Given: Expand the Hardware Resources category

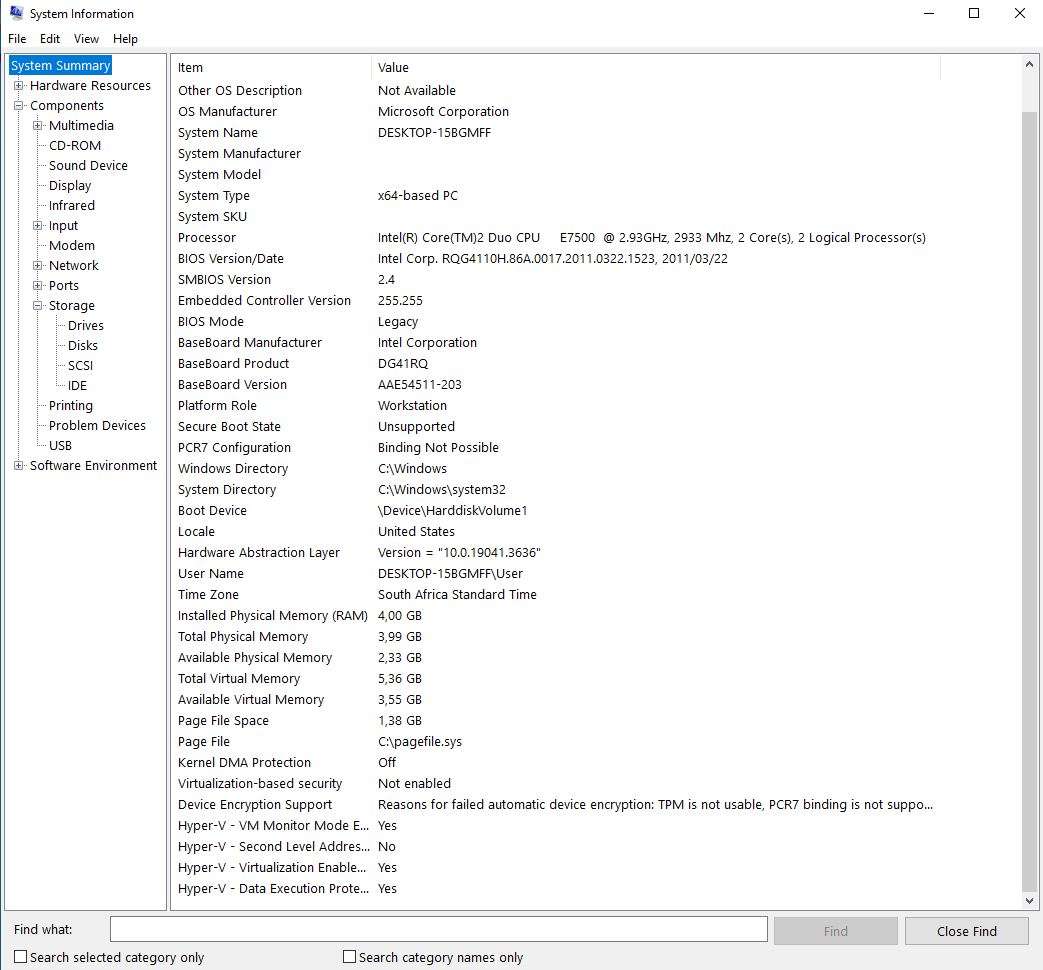Looking at the screenshot, I should (21, 85).
